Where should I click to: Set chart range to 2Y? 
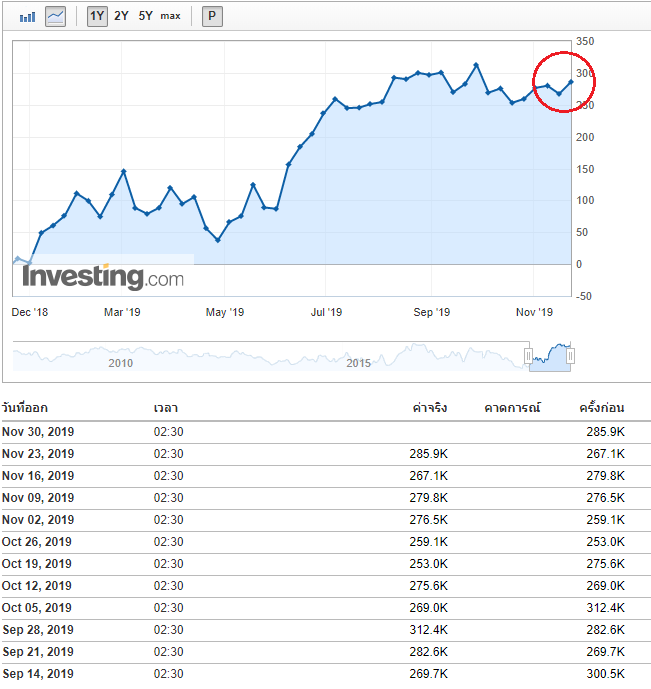coord(121,16)
